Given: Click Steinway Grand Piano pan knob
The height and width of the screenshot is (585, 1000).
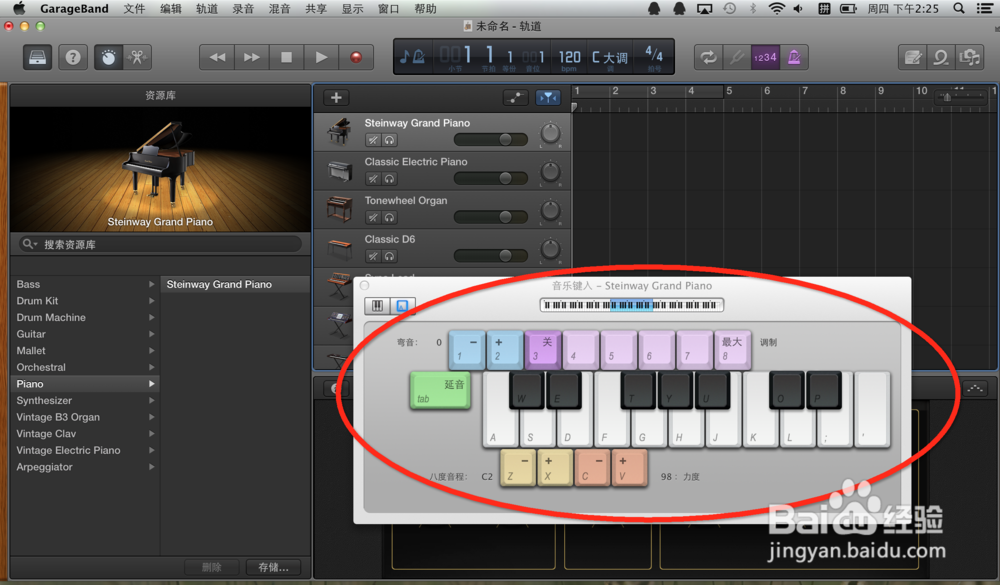Looking at the screenshot, I should 550,133.
